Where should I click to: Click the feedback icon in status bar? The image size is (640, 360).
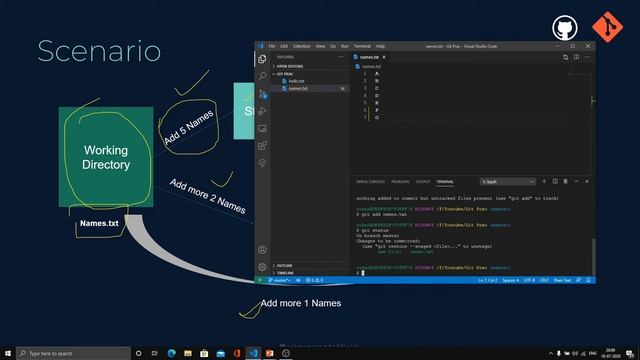578,280
